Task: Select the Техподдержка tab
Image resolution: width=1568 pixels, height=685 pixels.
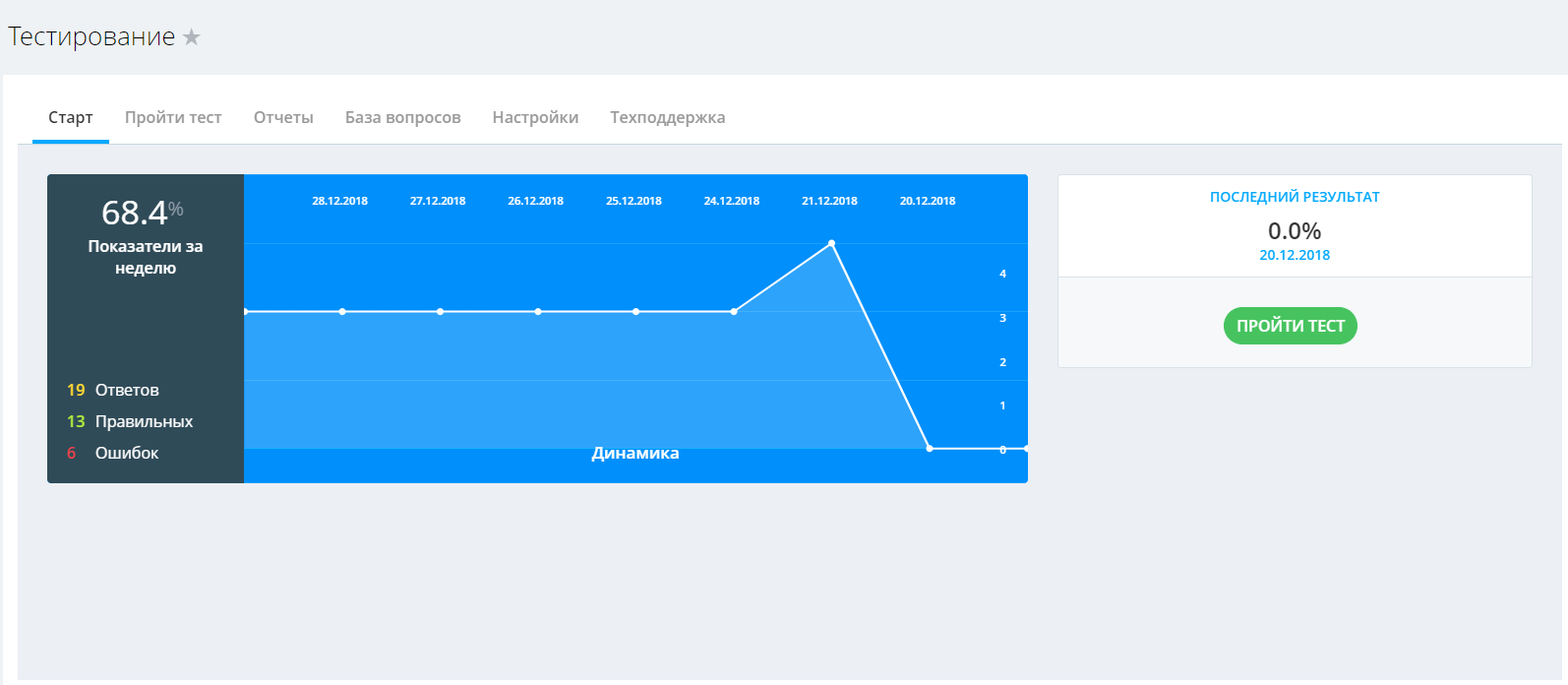Action: 667,118
